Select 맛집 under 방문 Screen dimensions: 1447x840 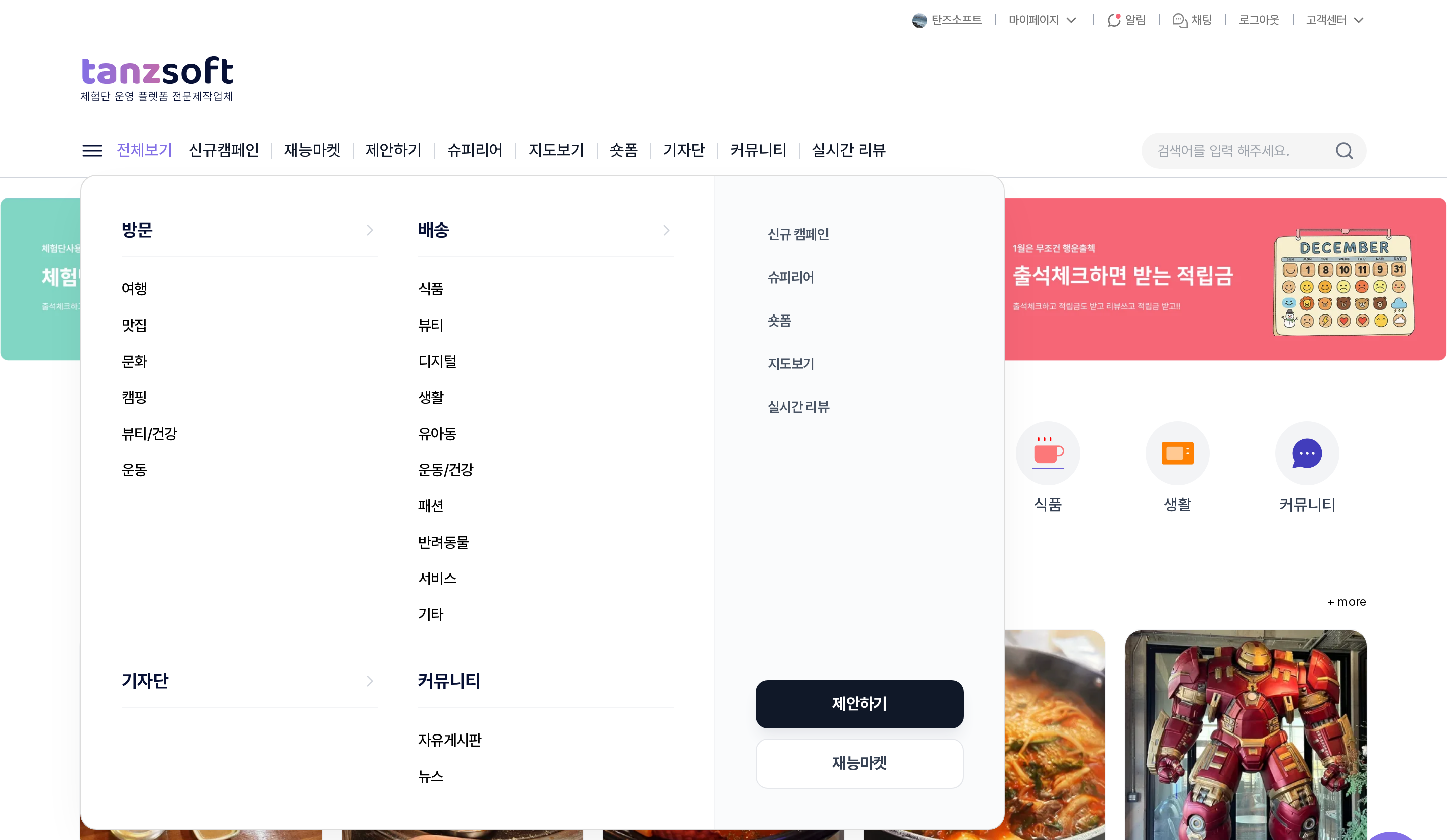coord(134,325)
